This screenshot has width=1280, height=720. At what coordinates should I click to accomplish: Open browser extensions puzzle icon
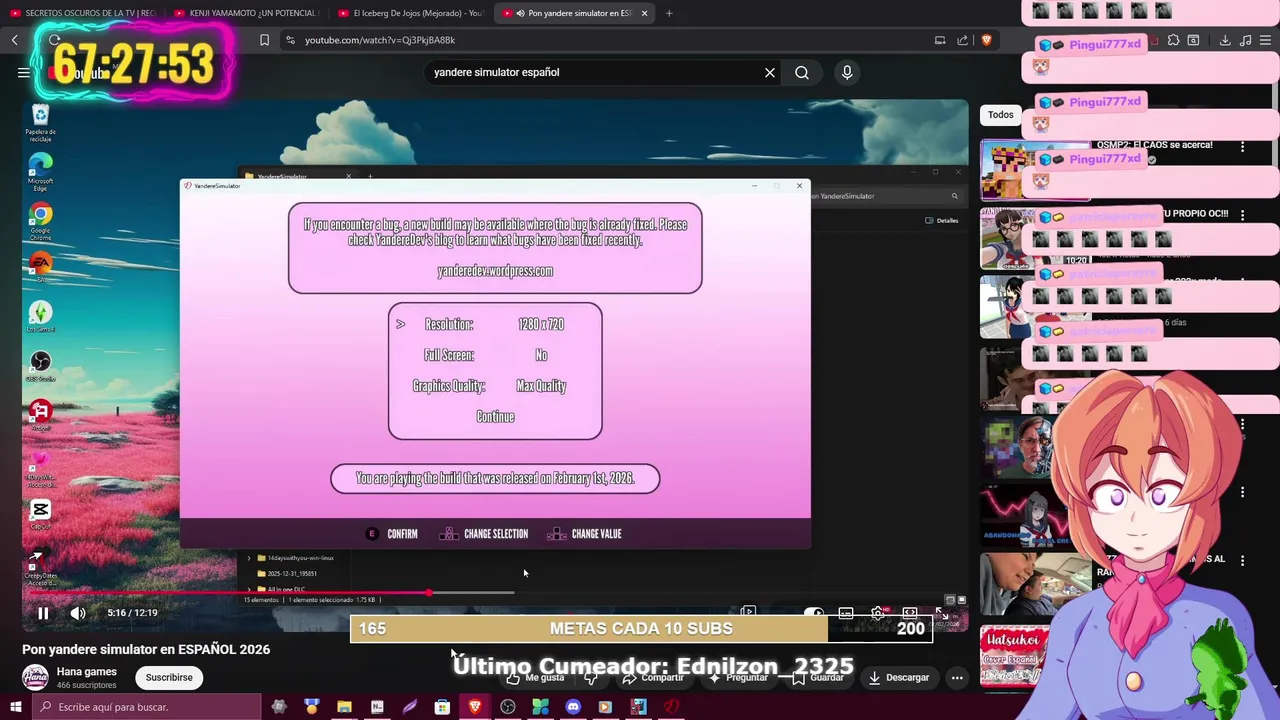[x=1174, y=40]
